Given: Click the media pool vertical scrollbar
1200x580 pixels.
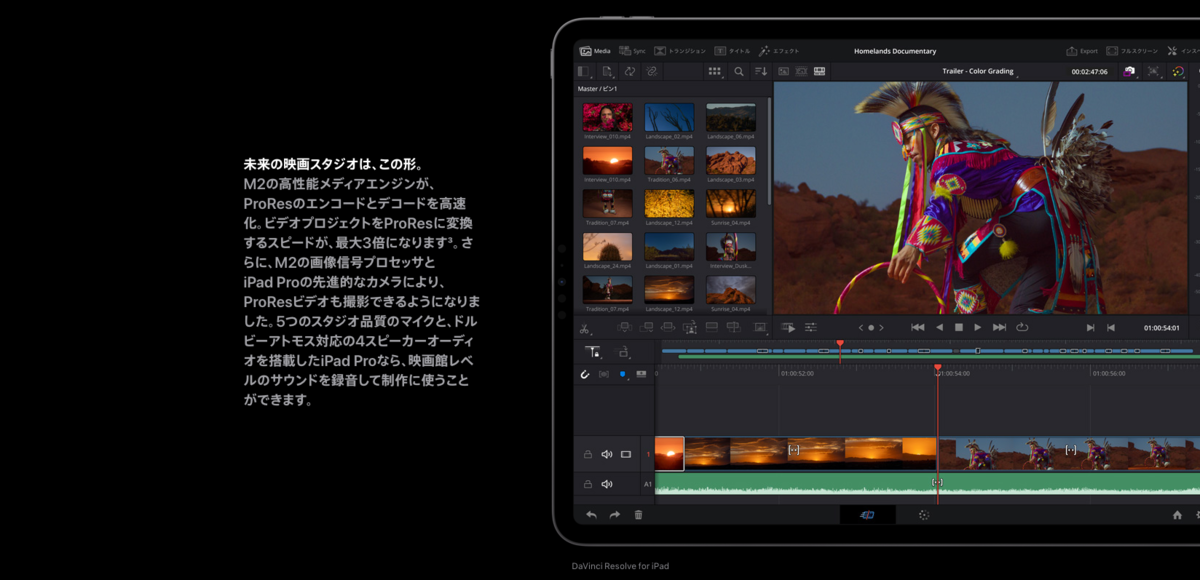Looking at the screenshot, I should 768,151.
